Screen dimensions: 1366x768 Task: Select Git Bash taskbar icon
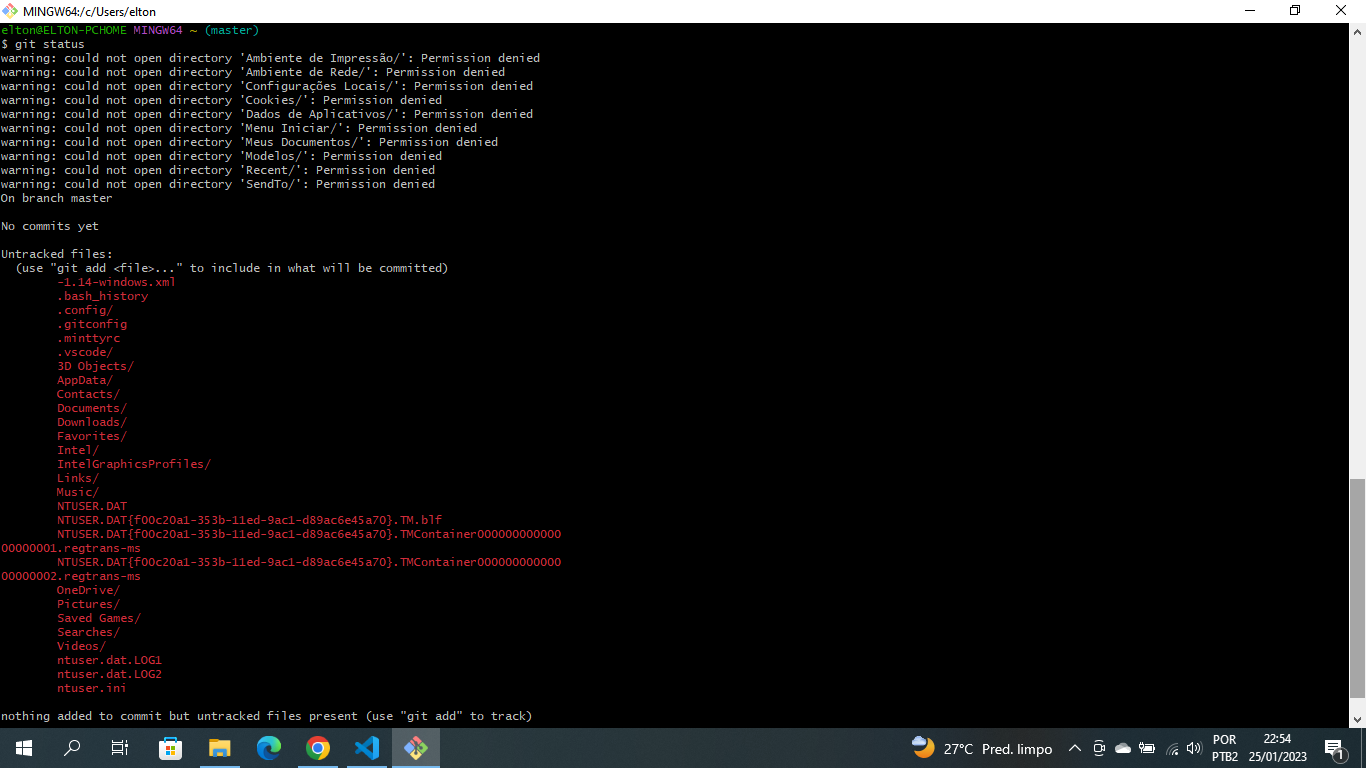click(x=416, y=748)
